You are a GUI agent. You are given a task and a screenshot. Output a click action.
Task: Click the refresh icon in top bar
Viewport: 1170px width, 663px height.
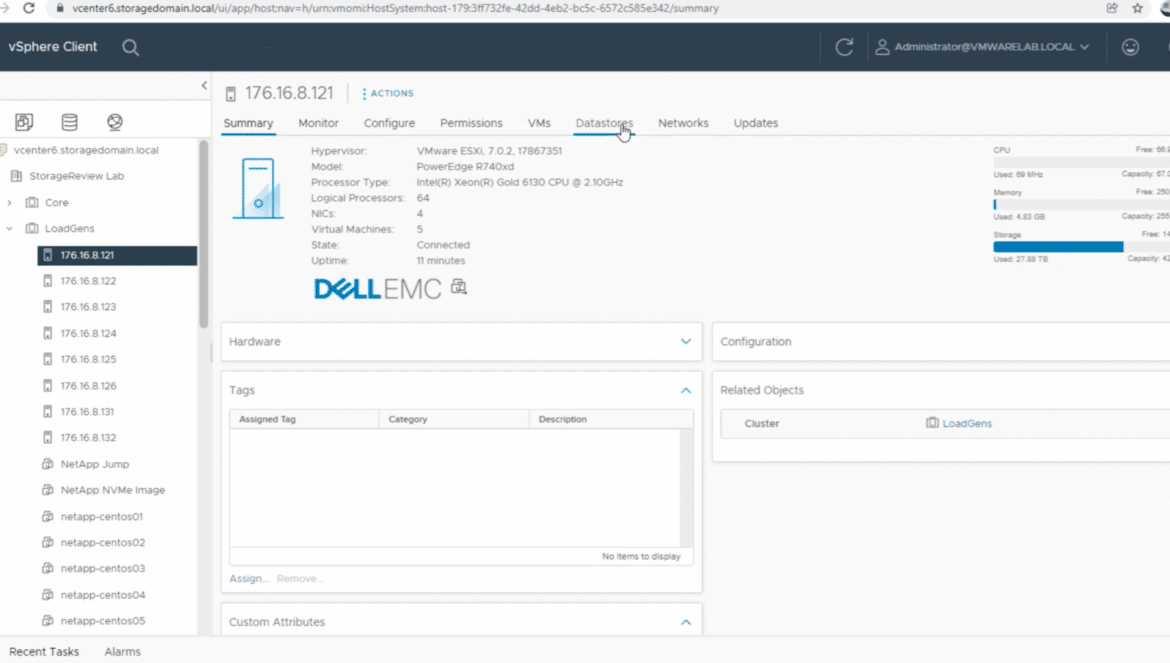coord(844,47)
